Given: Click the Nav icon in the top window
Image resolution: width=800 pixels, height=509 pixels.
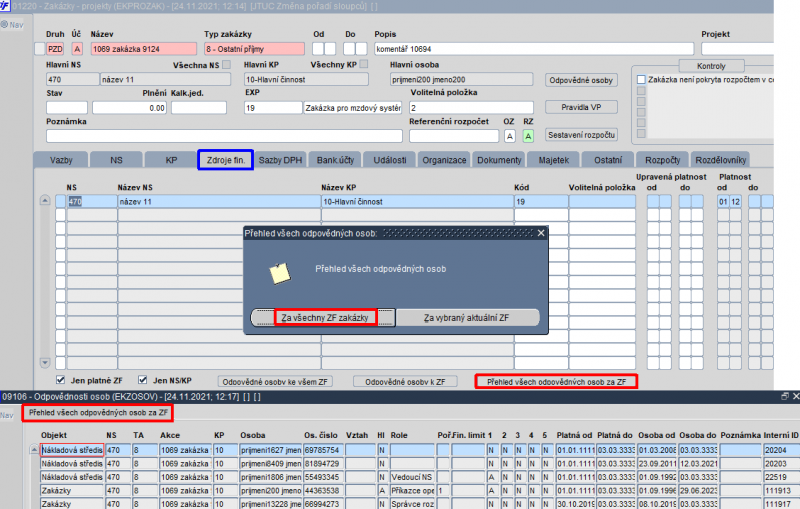Looking at the screenshot, I should (12, 24).
